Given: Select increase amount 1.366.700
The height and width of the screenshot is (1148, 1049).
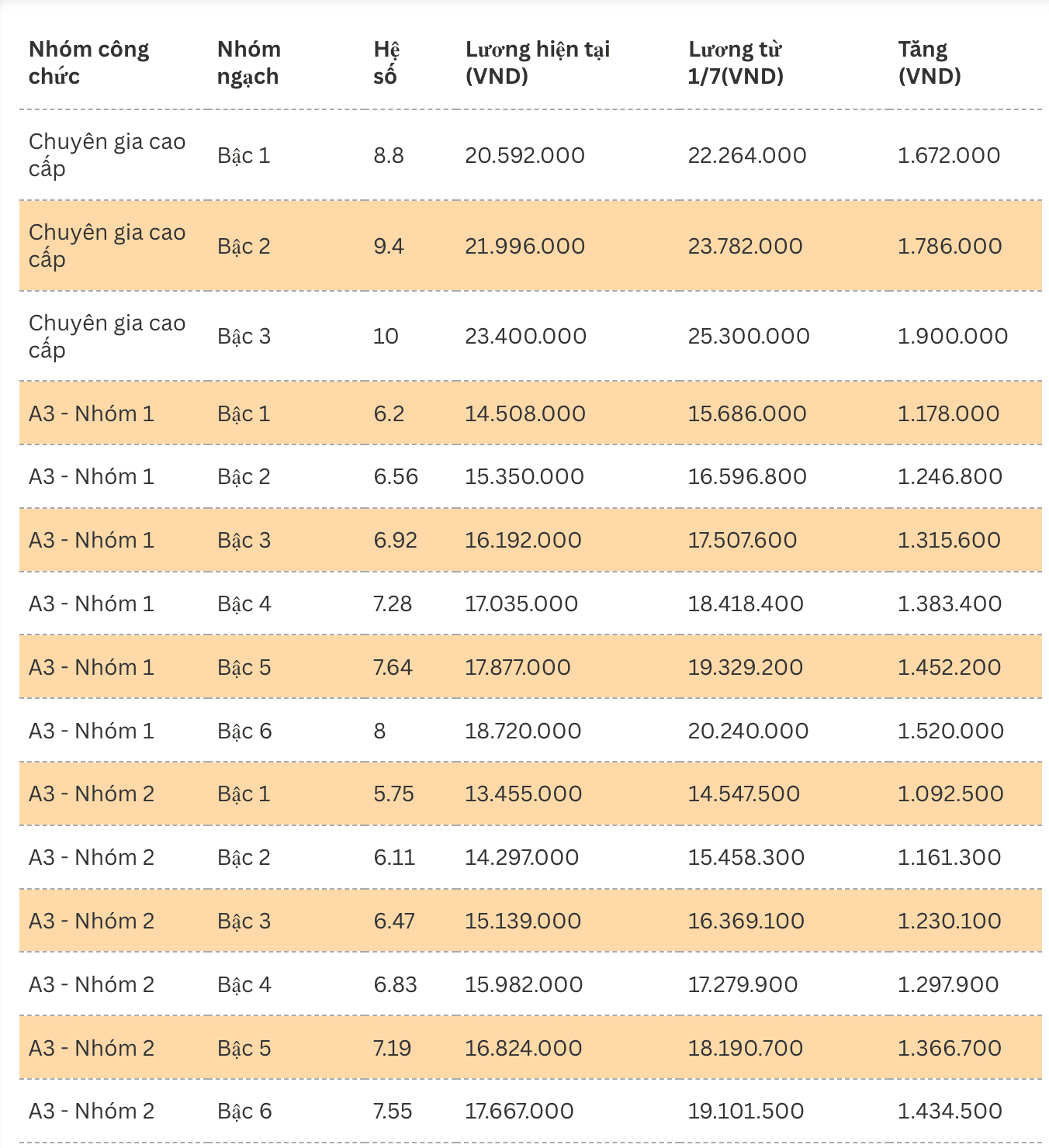Looking at the screenshot, I should click(950, 1048).
